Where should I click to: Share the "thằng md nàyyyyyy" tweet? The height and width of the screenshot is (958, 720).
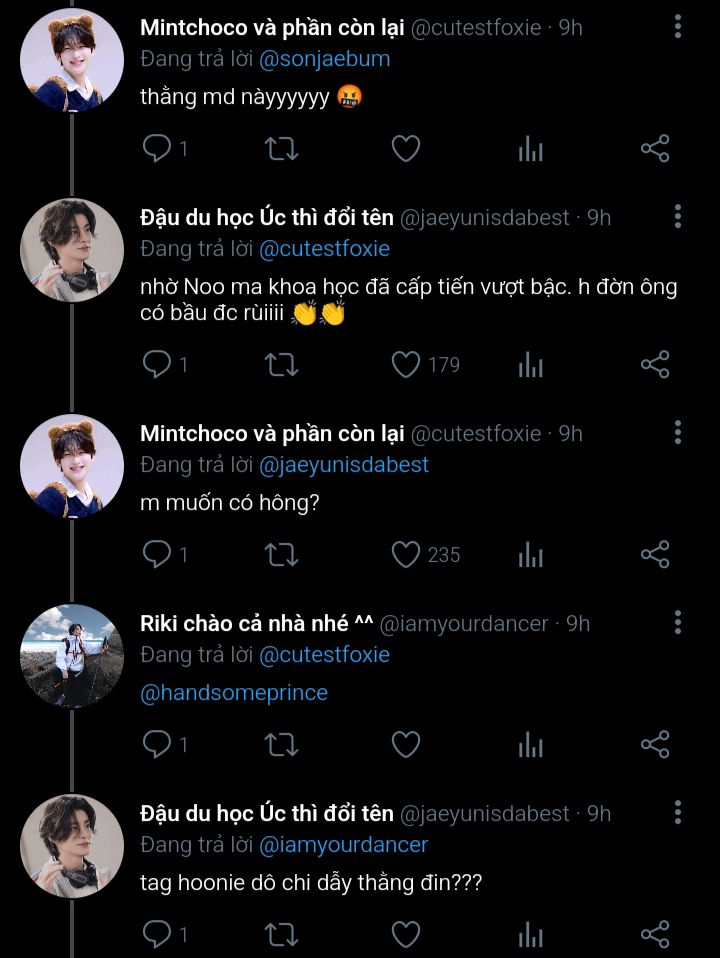click(x=654, y=149)
